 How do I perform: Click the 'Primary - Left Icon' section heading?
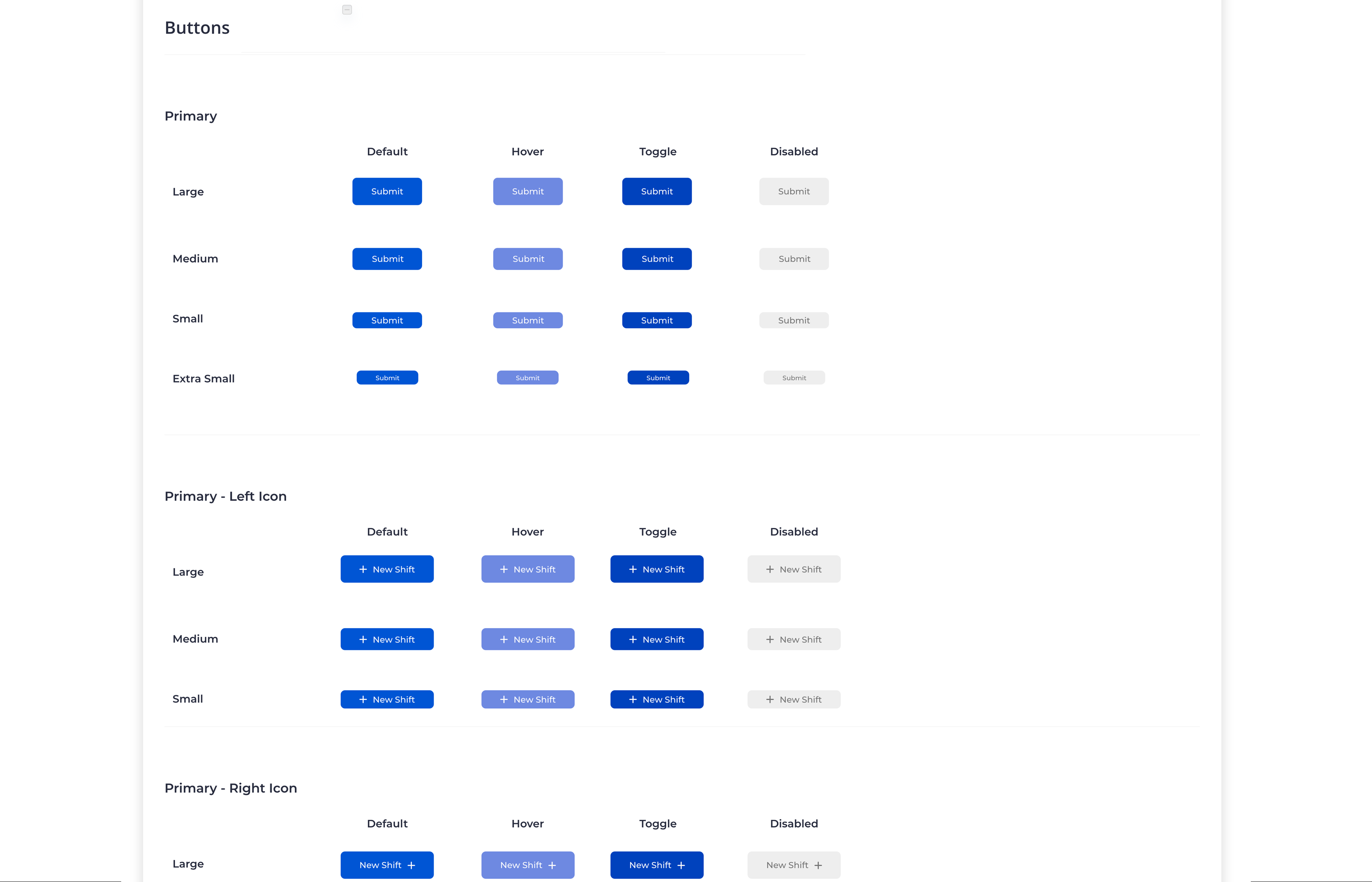[225, 496]
